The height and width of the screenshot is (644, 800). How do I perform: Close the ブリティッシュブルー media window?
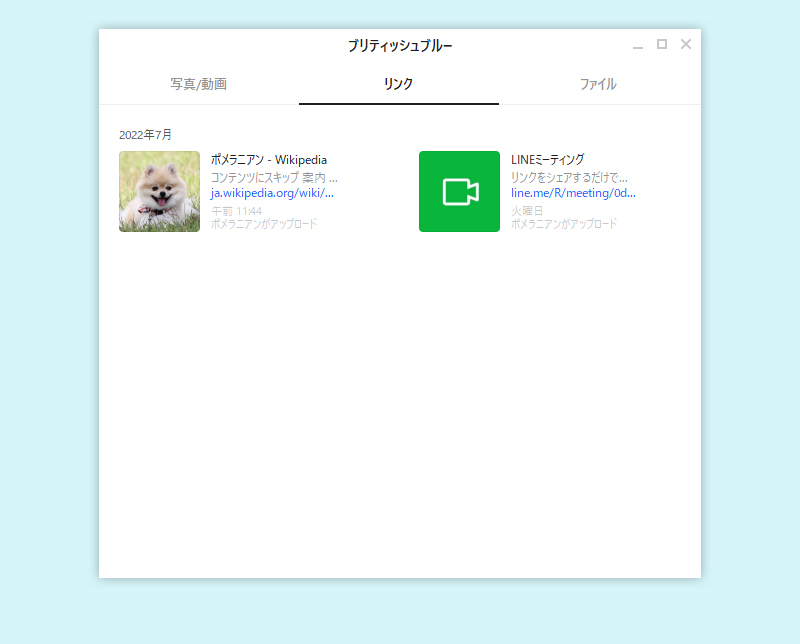pyautogui.click(x=686, y=44)
